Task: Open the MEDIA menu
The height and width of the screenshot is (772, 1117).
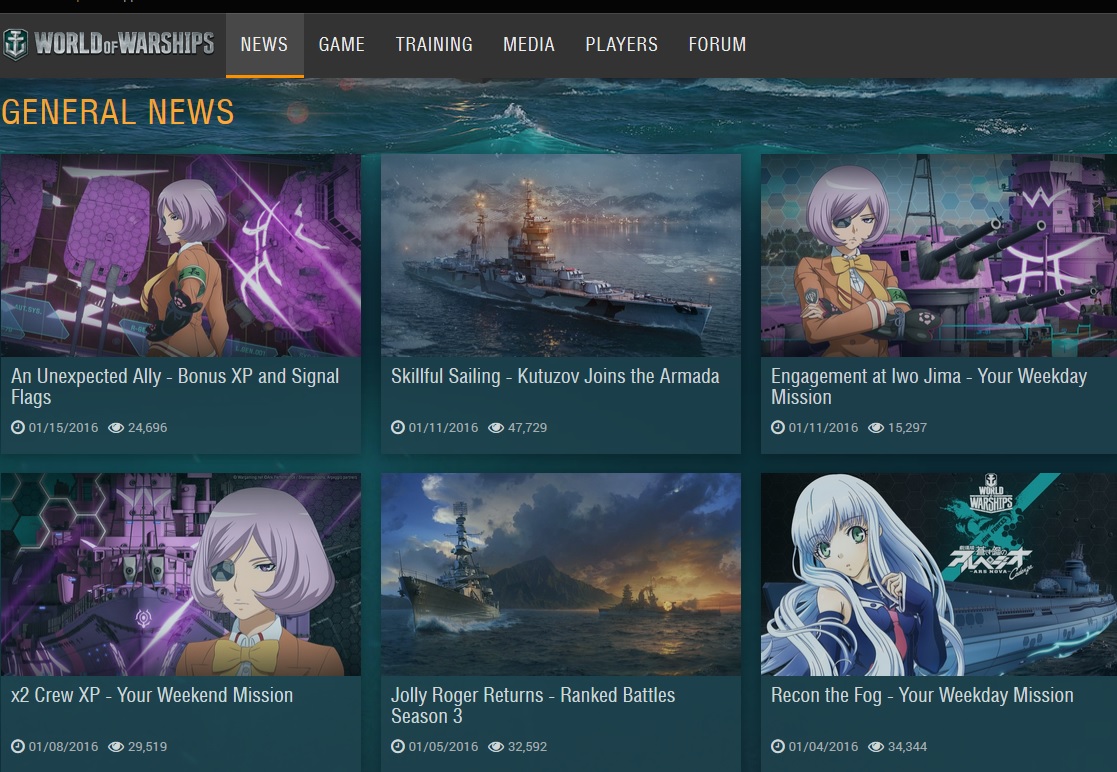Action: (x=529, y=44)
